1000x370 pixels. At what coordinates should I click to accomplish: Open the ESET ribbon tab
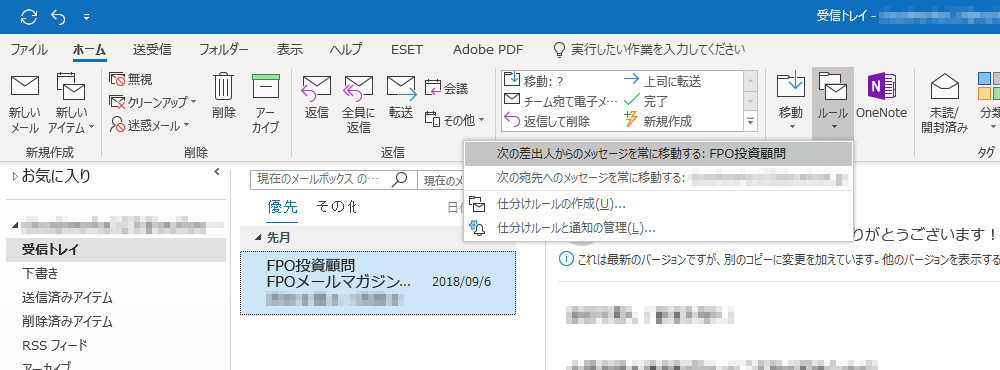pyautogui.click(x=407, y=49)
